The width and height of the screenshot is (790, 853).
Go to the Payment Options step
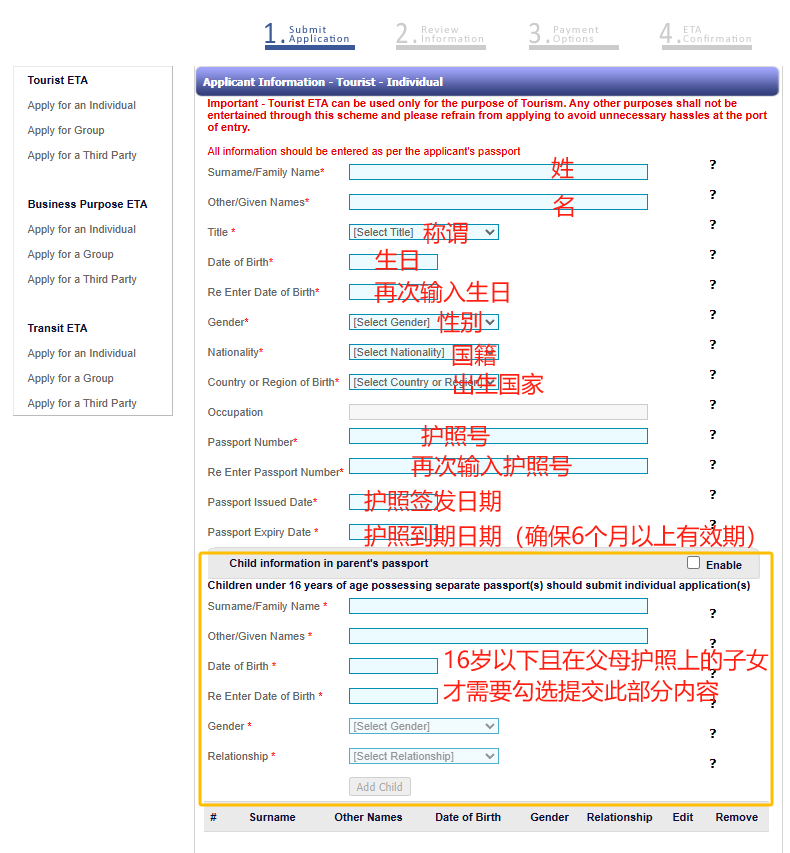coord(573,35)
